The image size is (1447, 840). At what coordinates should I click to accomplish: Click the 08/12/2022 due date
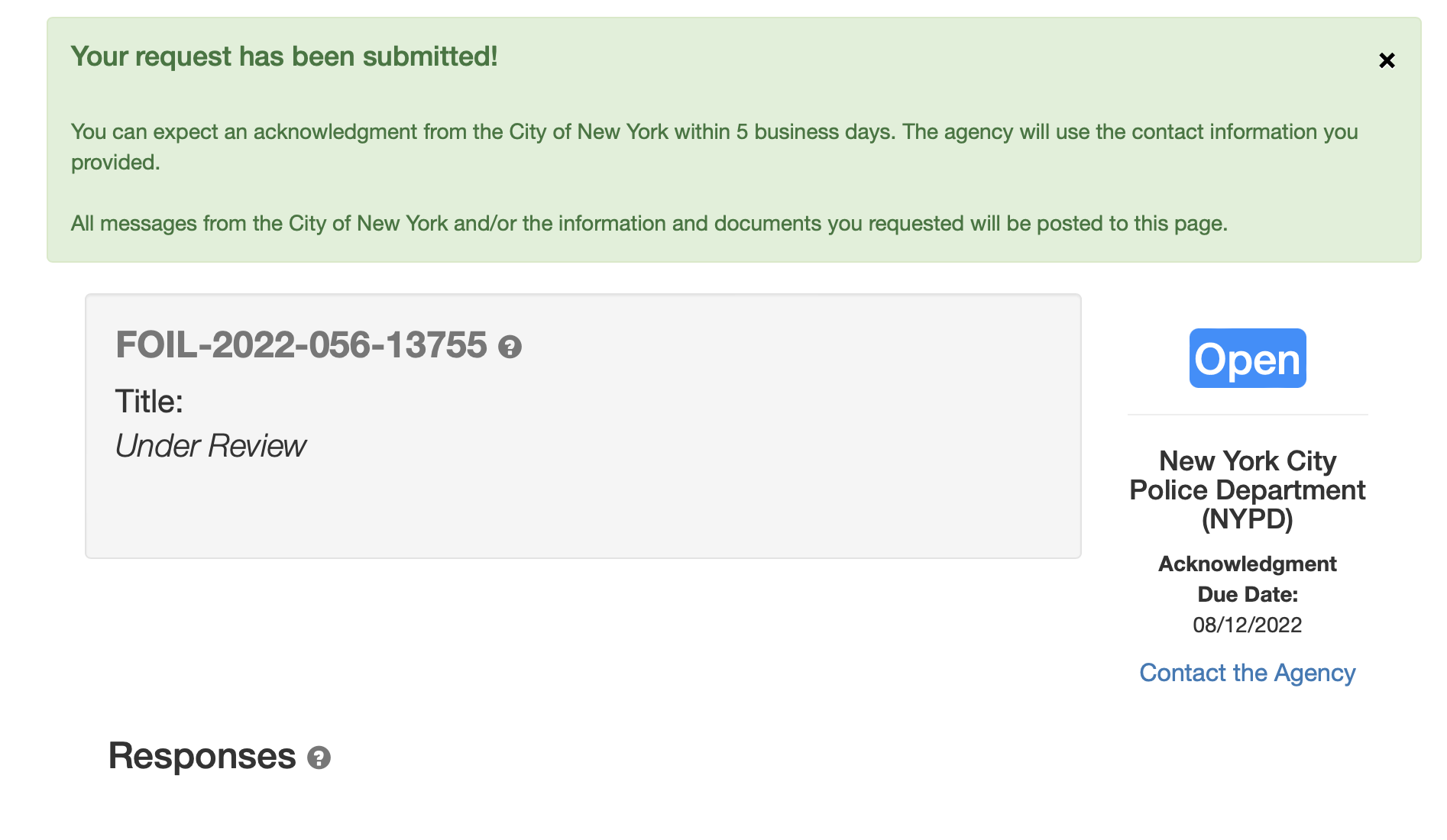[1247, 625]
